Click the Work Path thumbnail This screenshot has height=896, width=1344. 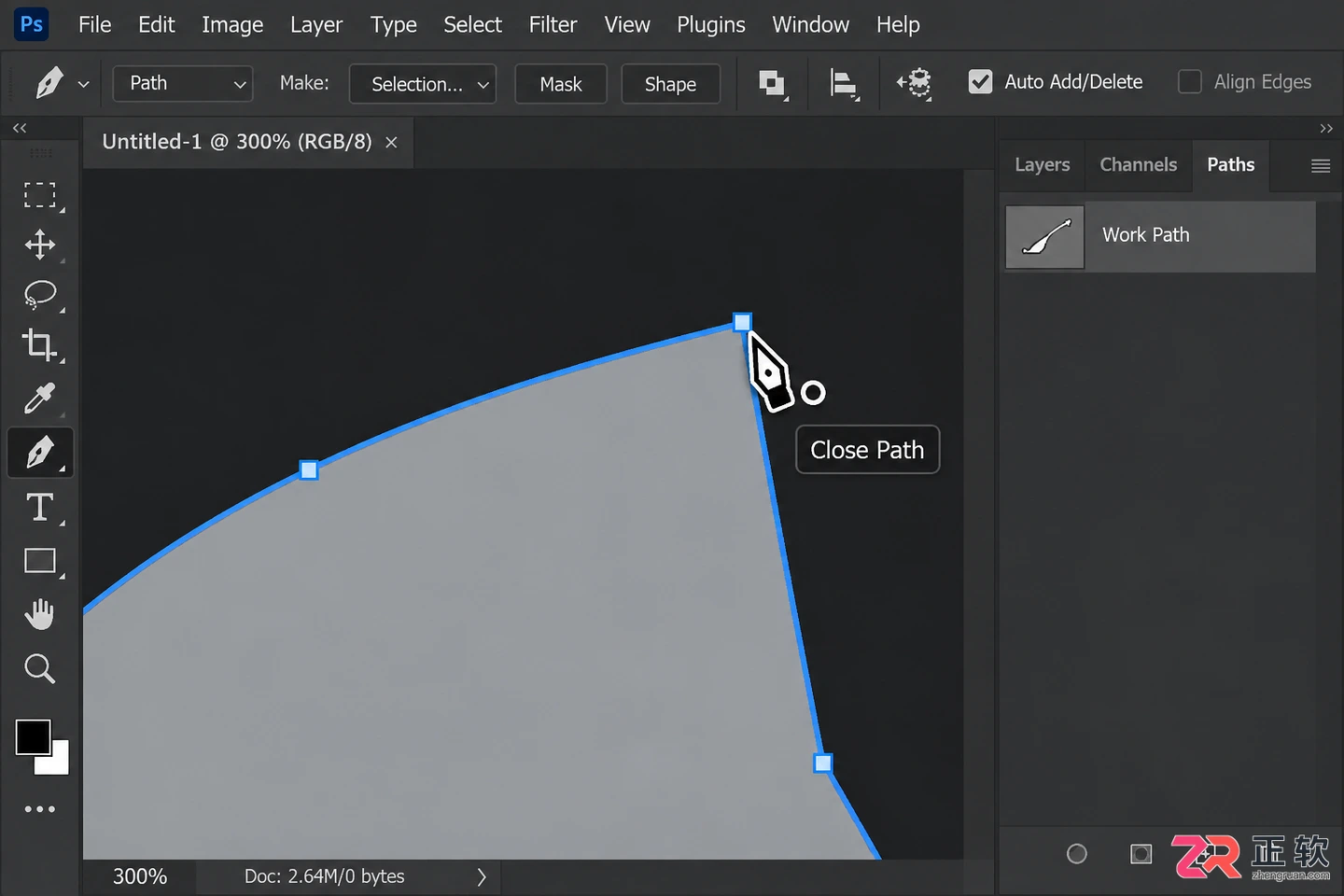[1044, 237]
